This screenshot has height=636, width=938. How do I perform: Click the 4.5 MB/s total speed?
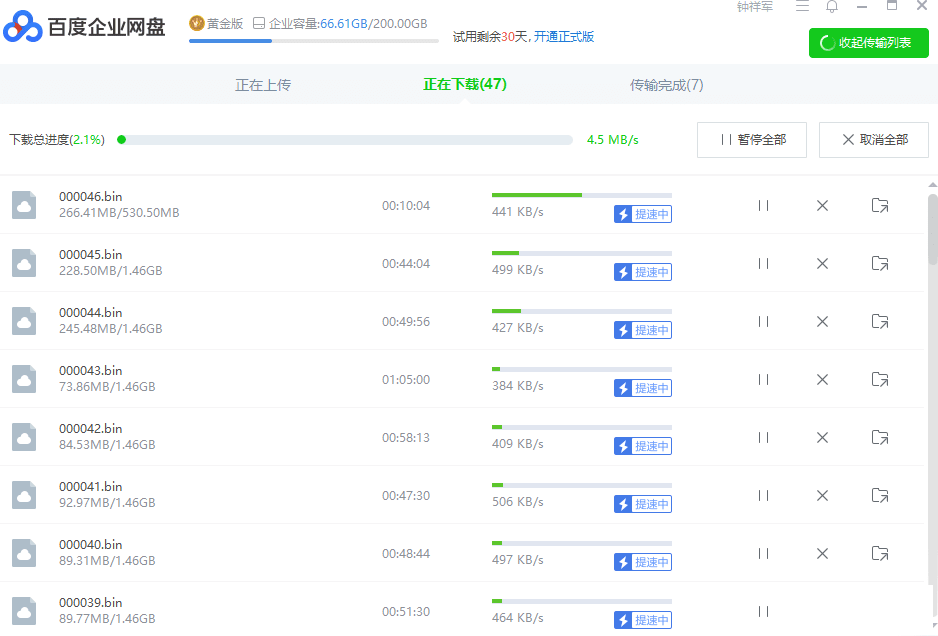pos(613,140)
